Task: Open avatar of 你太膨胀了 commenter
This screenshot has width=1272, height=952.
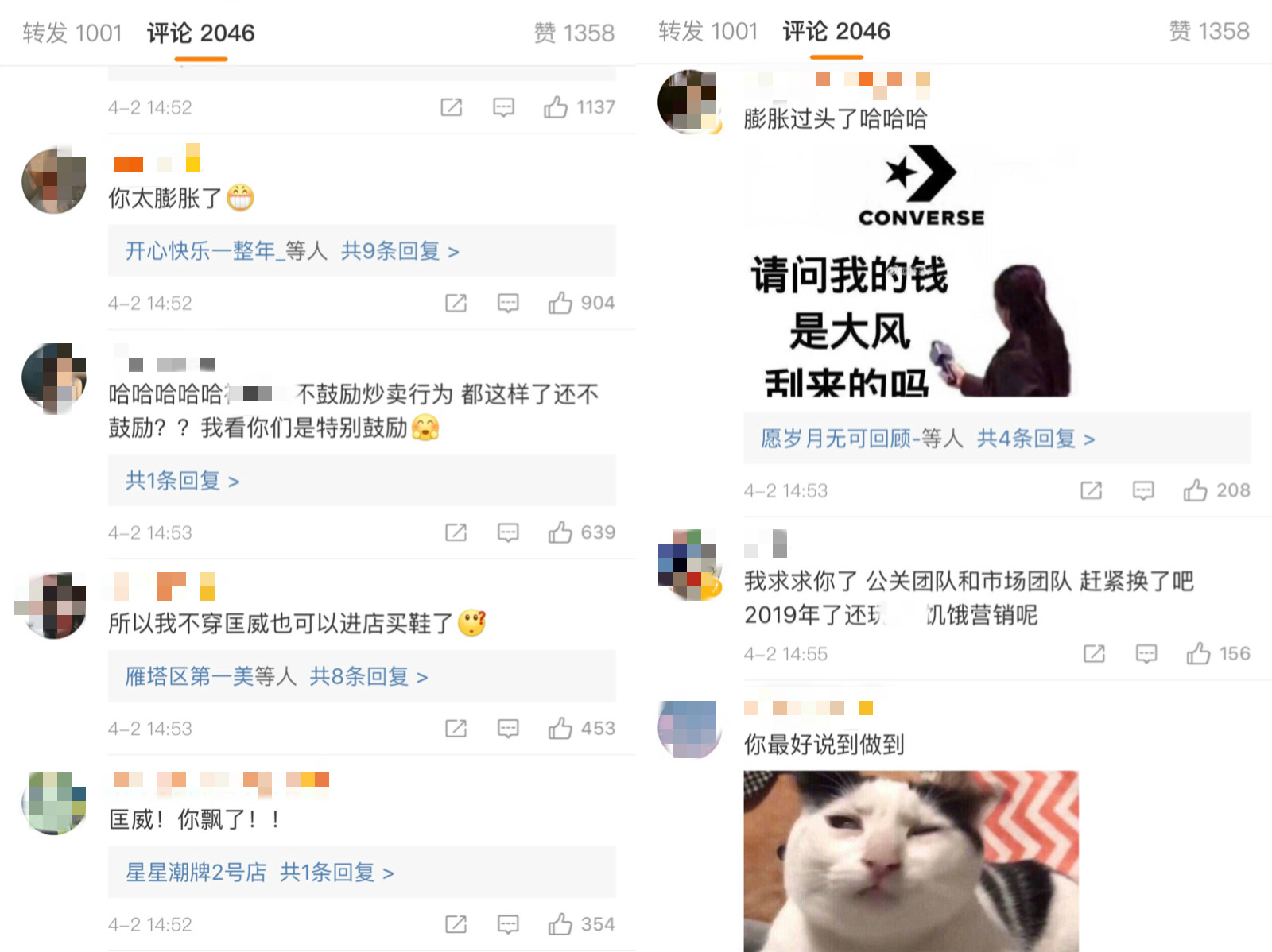Action: pyautogui.click(x=54, y=181)
